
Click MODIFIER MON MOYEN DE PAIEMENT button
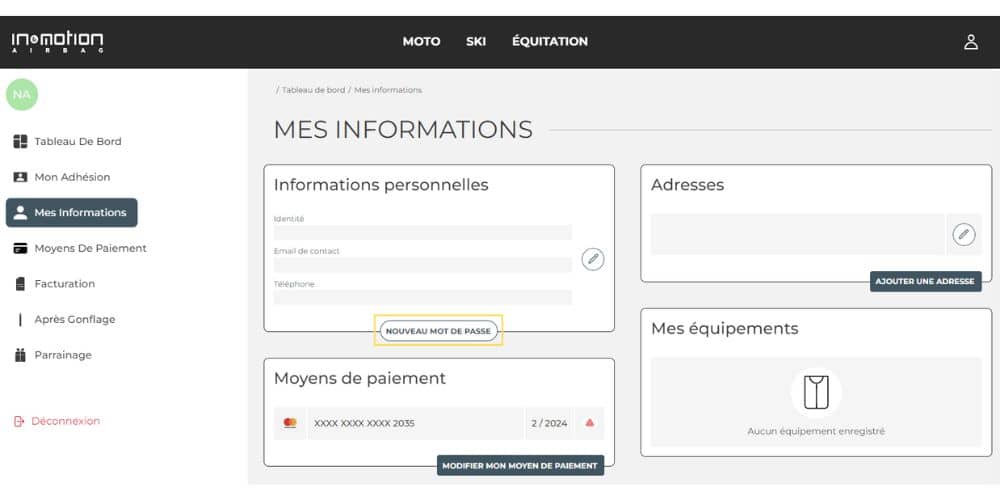[x=520, y=466]
